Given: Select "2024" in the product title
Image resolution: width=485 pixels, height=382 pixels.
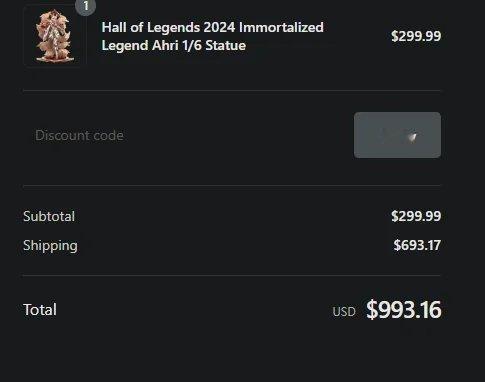Looking at the screenshot, I should (x=219, y=27).
